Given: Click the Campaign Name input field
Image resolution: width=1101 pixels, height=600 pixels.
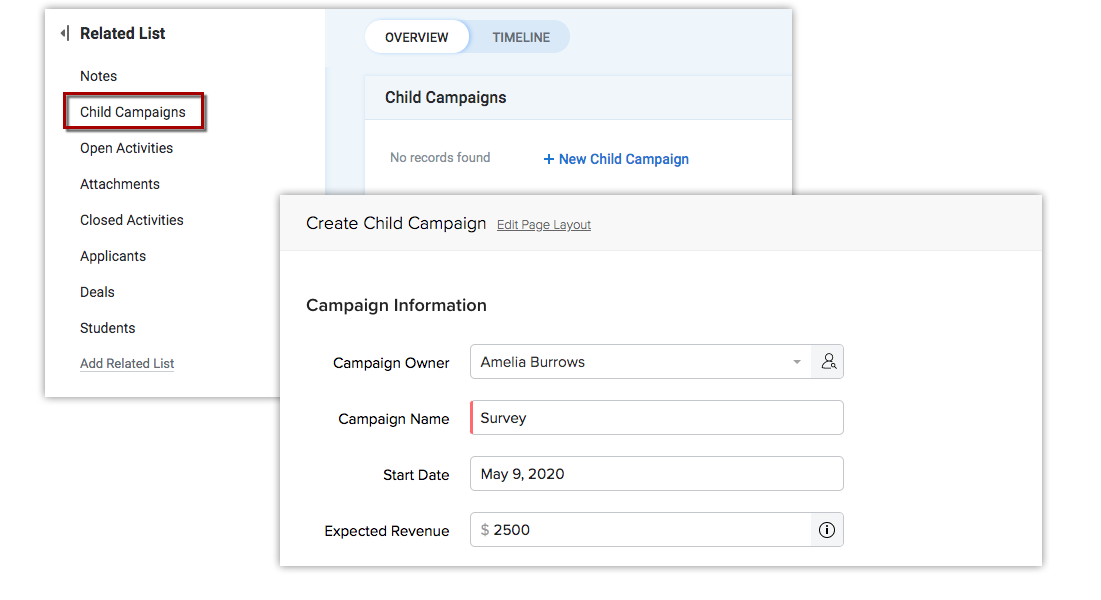Looking at the screenshot, I should pos(656,418).
